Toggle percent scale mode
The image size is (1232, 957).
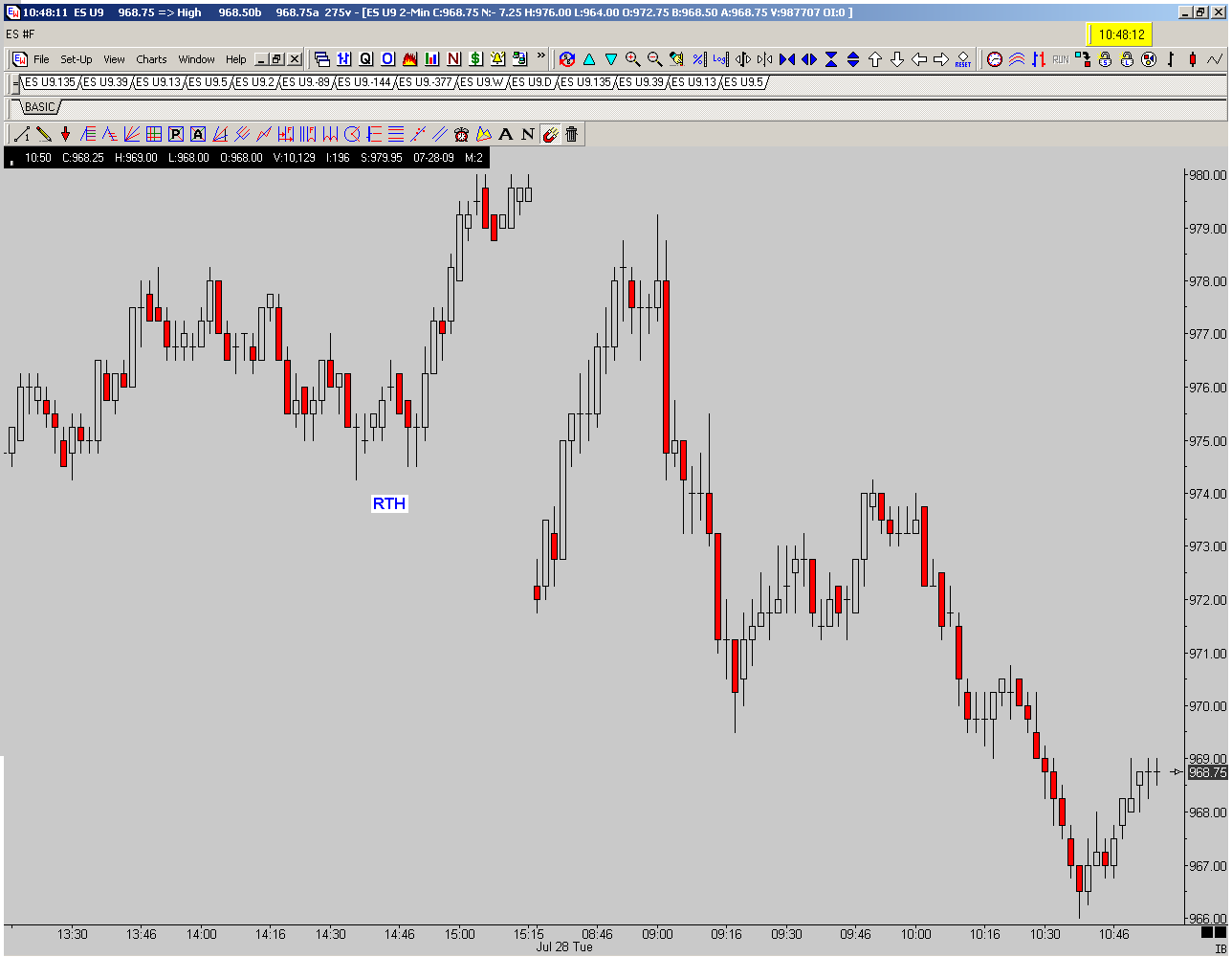698,59
